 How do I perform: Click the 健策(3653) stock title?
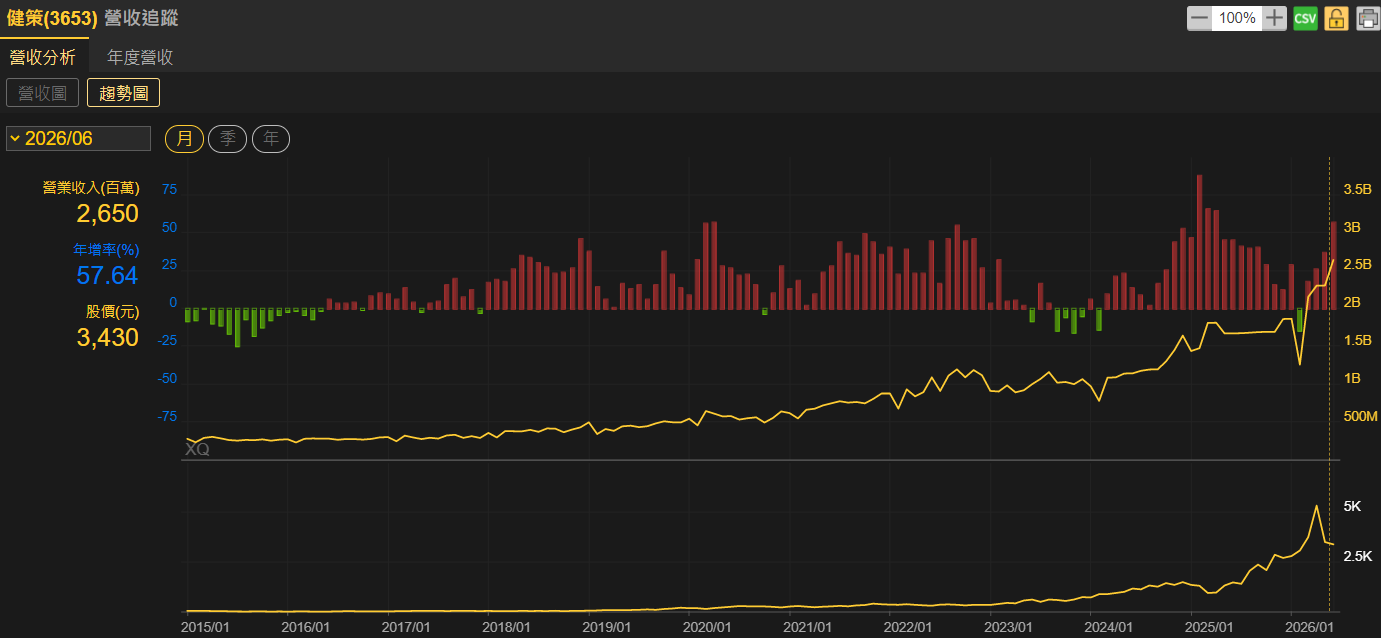coord(52,18)
